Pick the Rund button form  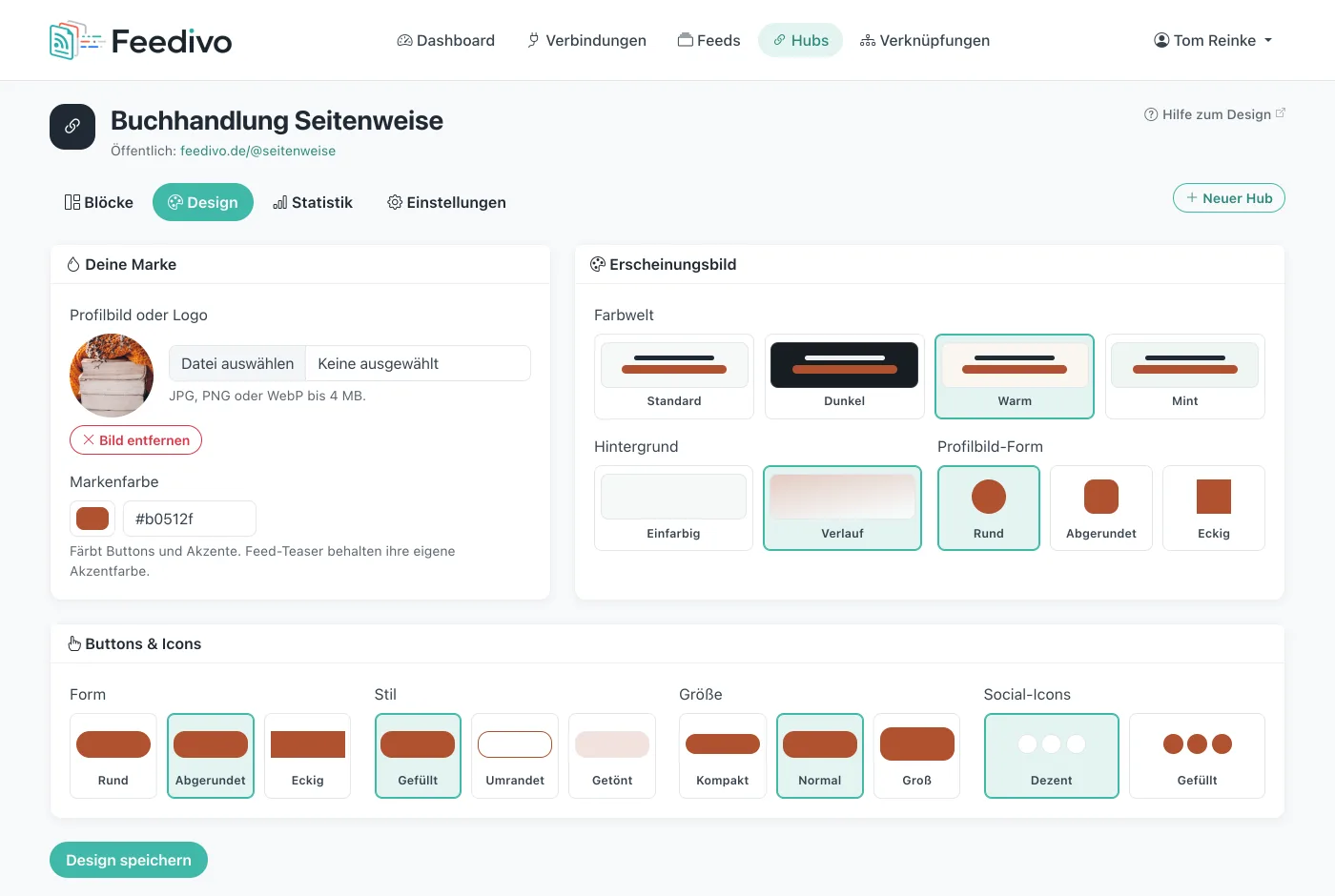coord(113,756)
